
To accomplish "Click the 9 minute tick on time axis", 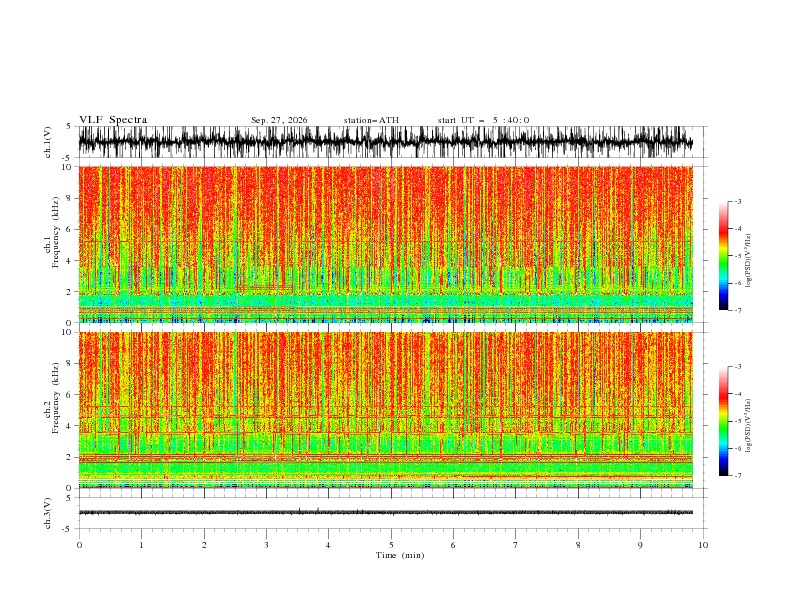I will [640, 545].
